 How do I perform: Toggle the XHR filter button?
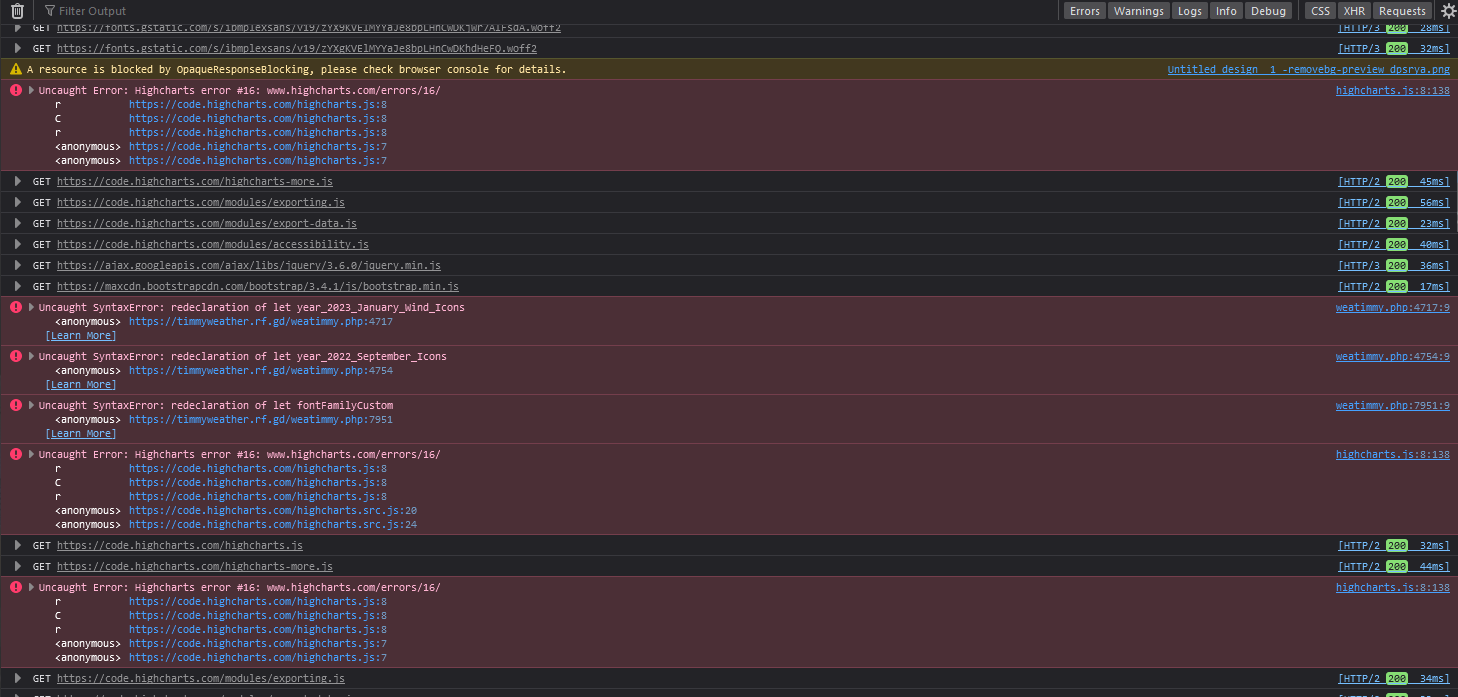tap(1353, 11)
